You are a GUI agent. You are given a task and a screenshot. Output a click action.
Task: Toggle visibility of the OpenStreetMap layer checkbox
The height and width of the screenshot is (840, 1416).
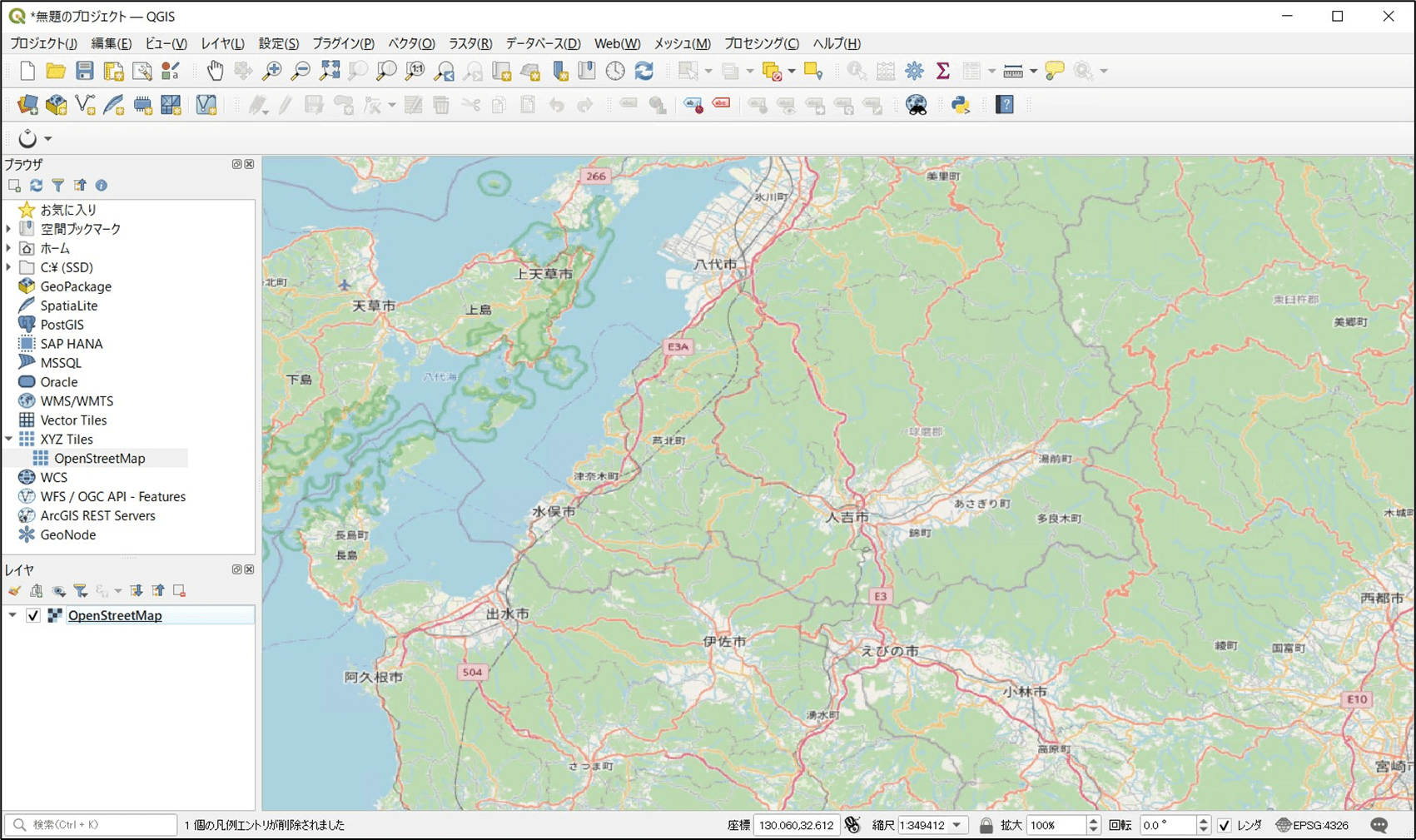[33, 616]
